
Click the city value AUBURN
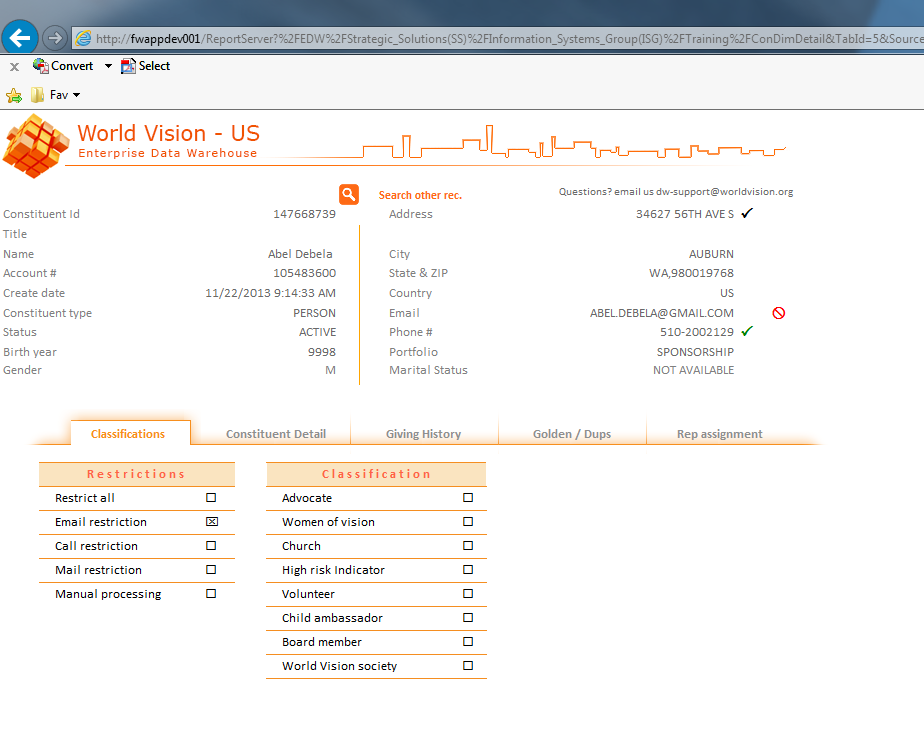click(711, 254)
